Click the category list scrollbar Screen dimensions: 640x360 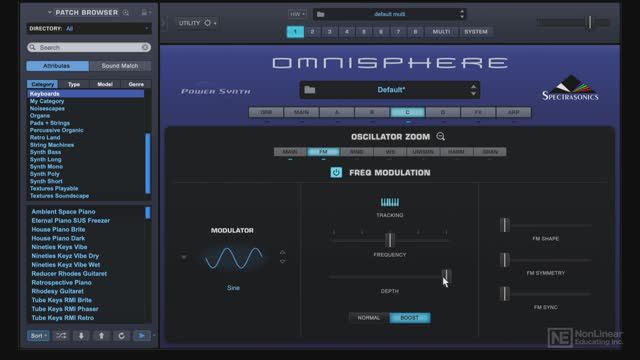148,163
